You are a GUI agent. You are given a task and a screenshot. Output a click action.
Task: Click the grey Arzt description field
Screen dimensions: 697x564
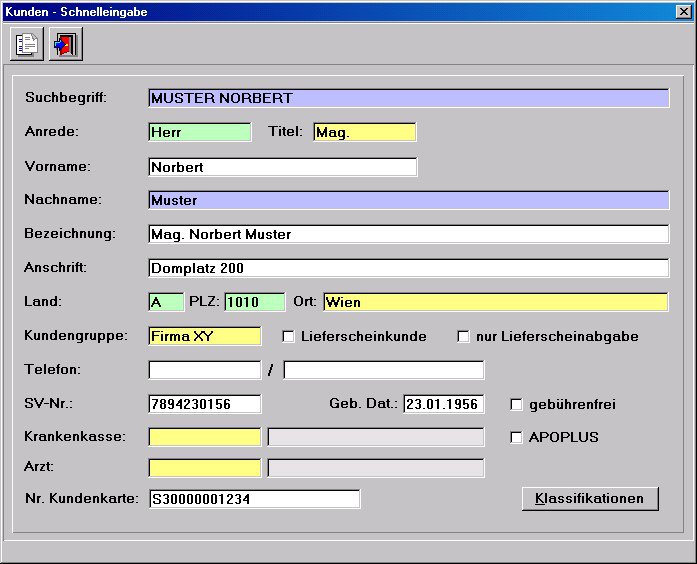coord(376,468)
